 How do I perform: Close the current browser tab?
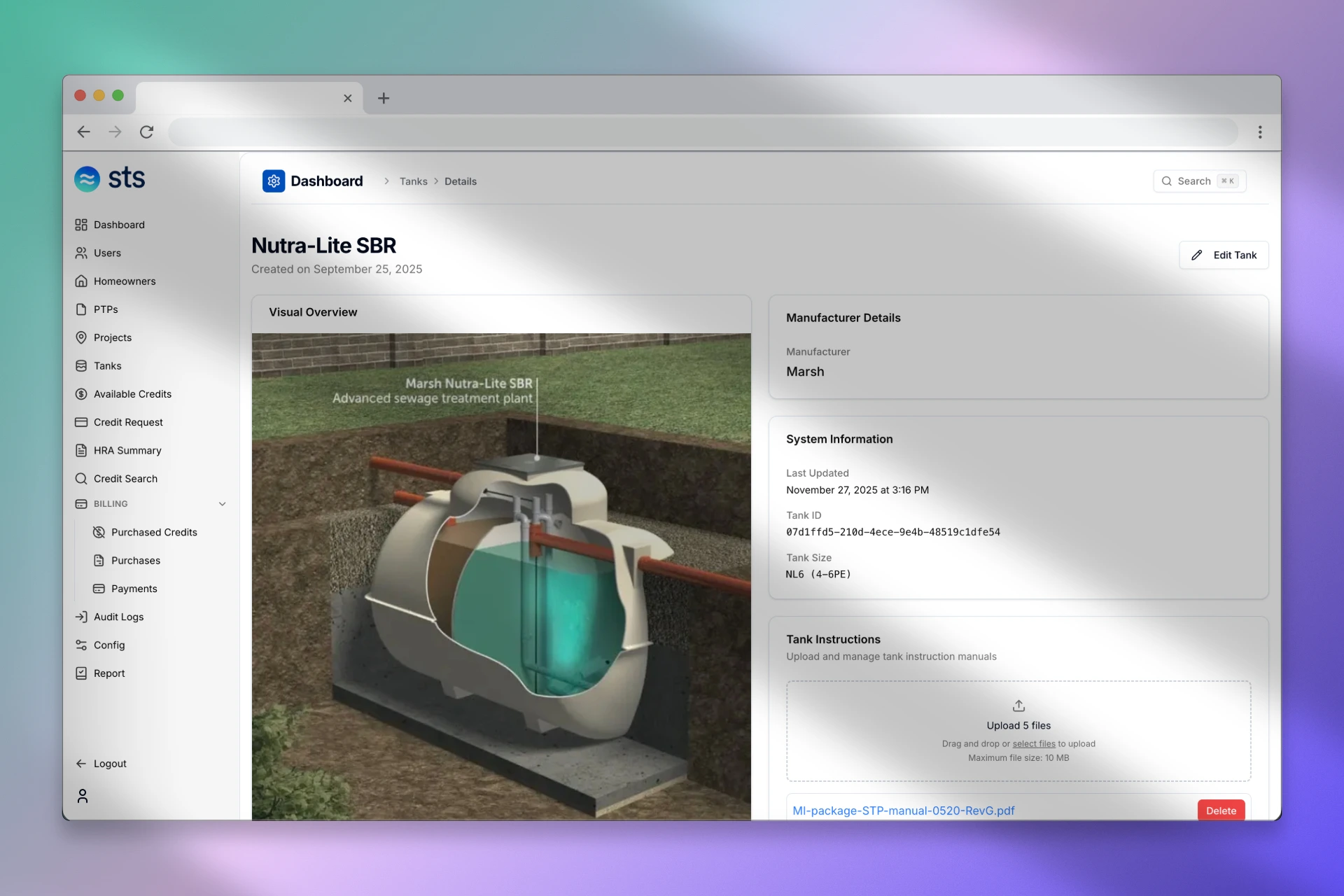(x=348, y=99)
